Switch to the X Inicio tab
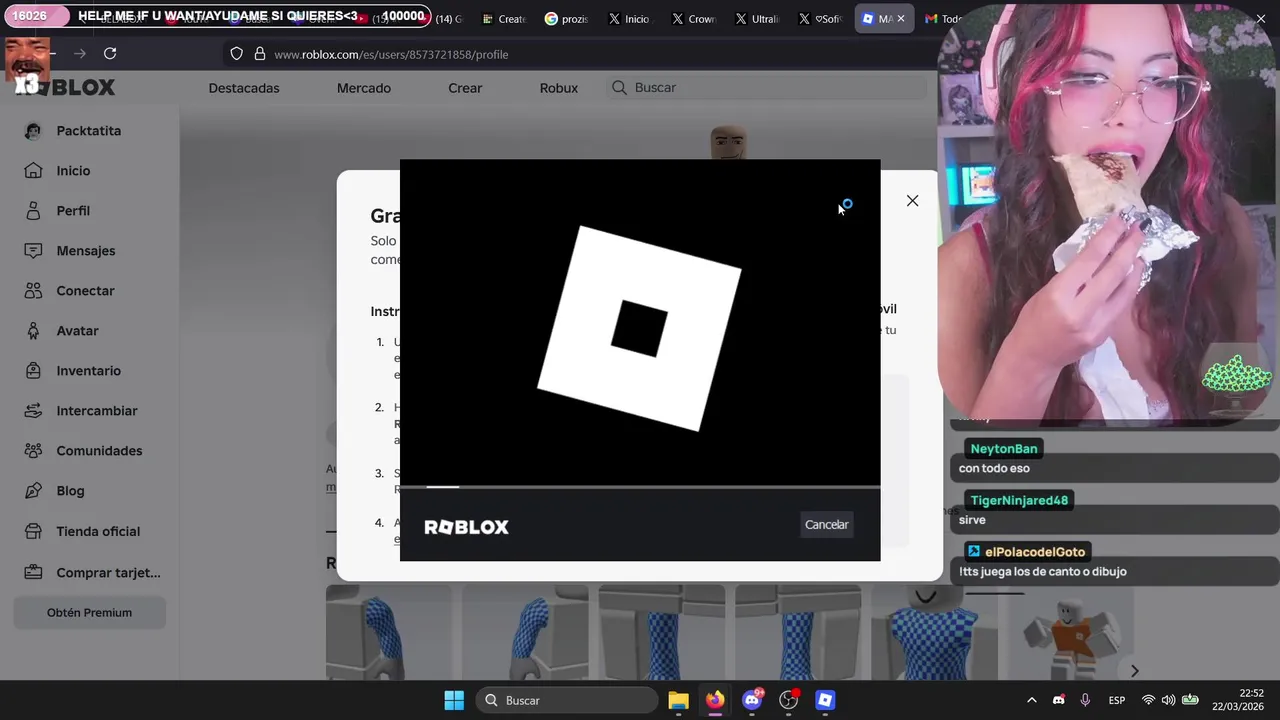Image resolution: width=1280 pixels, height=720 pixels. pyautogui.click(x=630, y=19)
